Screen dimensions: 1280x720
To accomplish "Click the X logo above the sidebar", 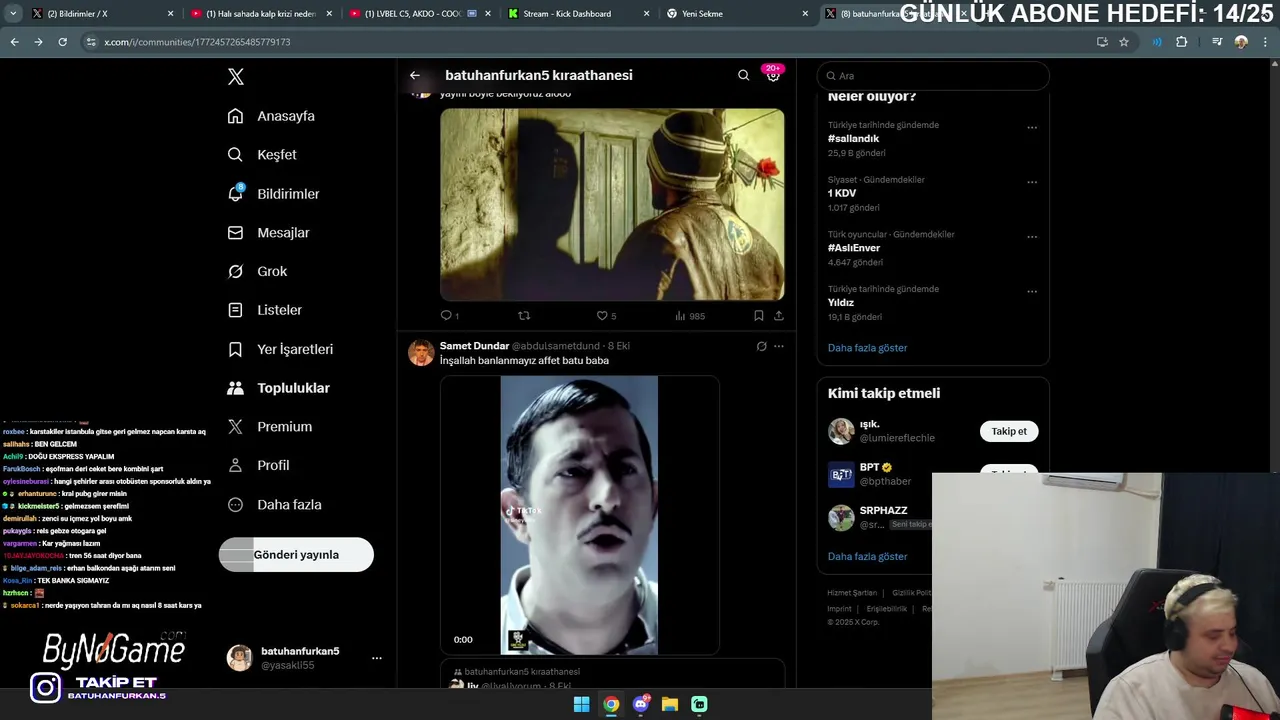I will click(236, 77).
